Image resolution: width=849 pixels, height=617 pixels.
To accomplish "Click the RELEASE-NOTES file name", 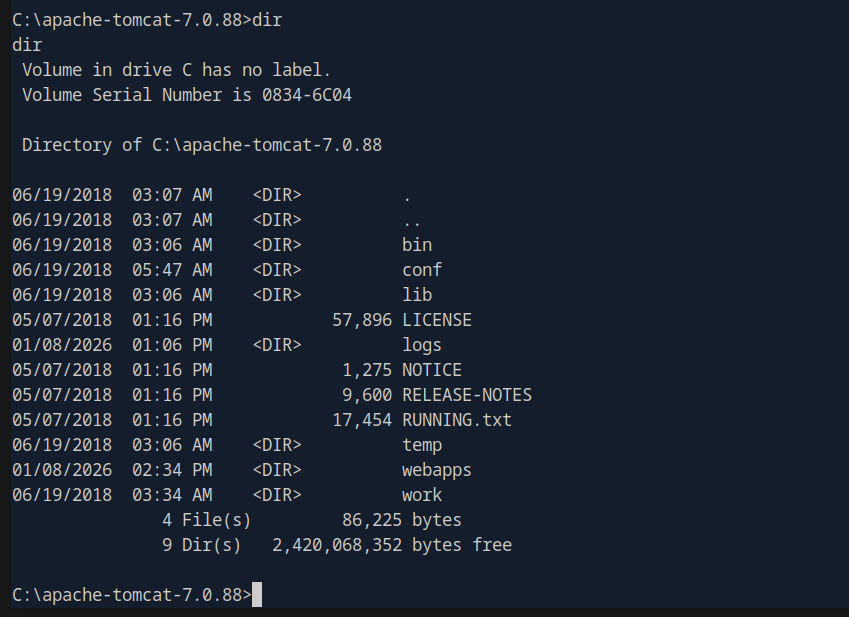I will (467, 395).
